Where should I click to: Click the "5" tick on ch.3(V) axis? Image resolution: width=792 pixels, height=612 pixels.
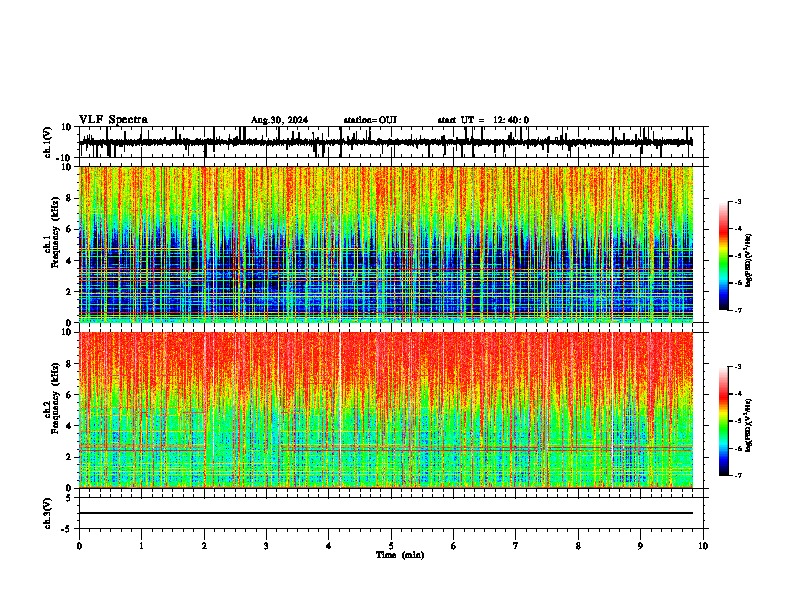click(x=70, y=498)
